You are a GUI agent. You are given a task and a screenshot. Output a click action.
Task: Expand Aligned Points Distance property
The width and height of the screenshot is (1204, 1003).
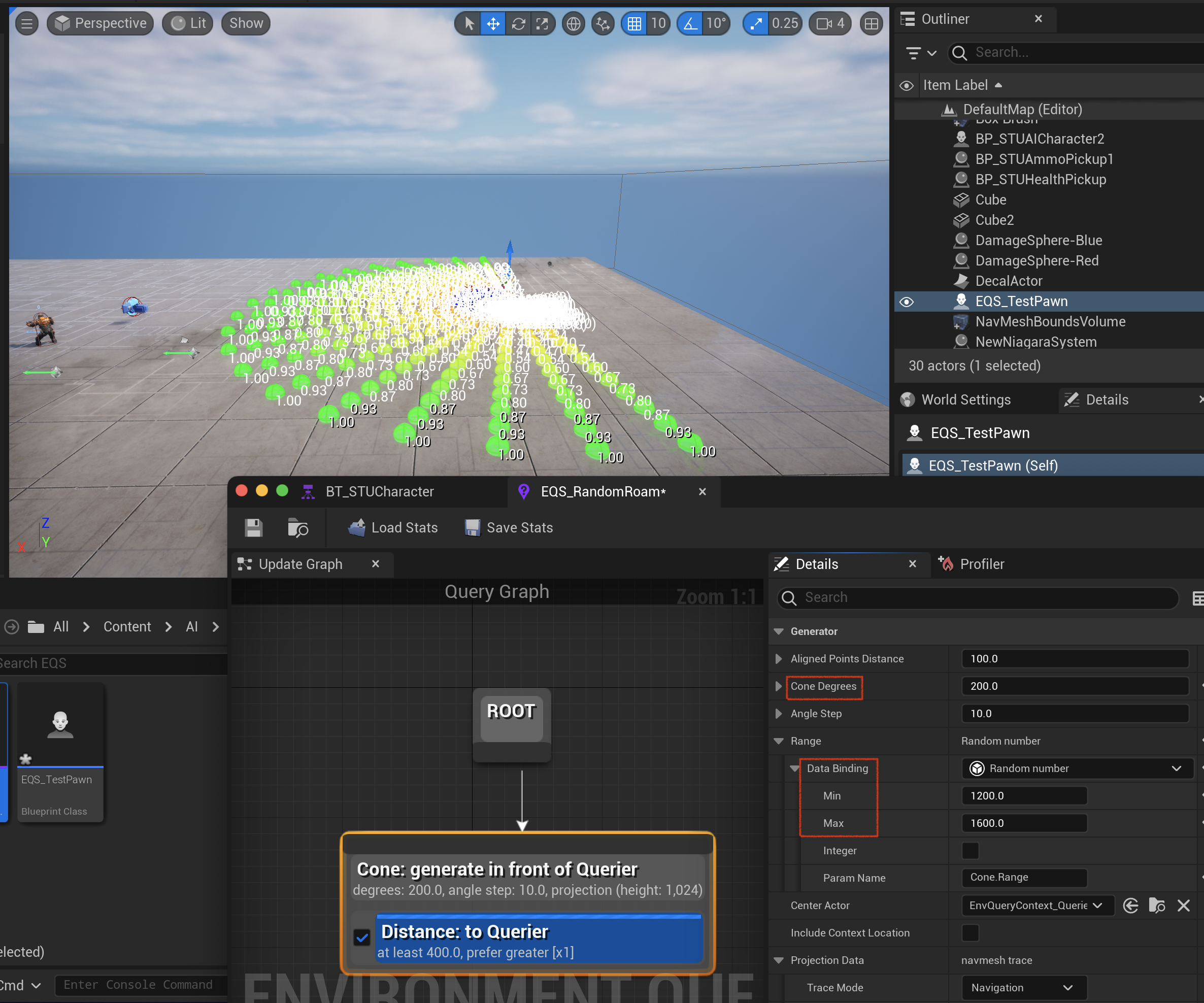click(x=779, y=659)
